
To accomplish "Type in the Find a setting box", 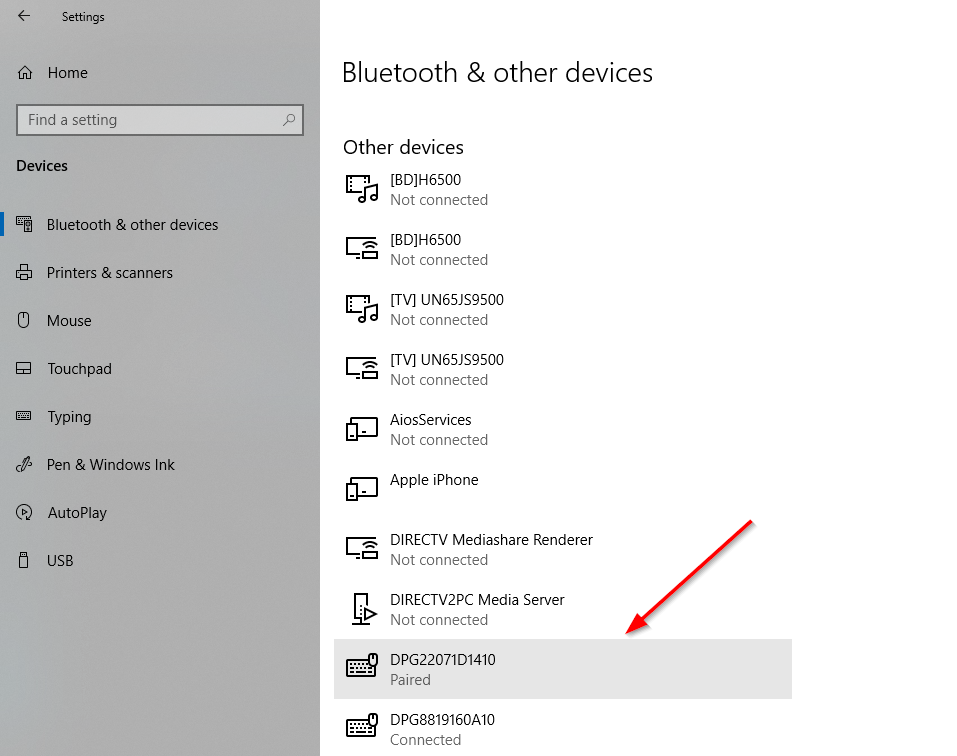I will click(150, 120).
